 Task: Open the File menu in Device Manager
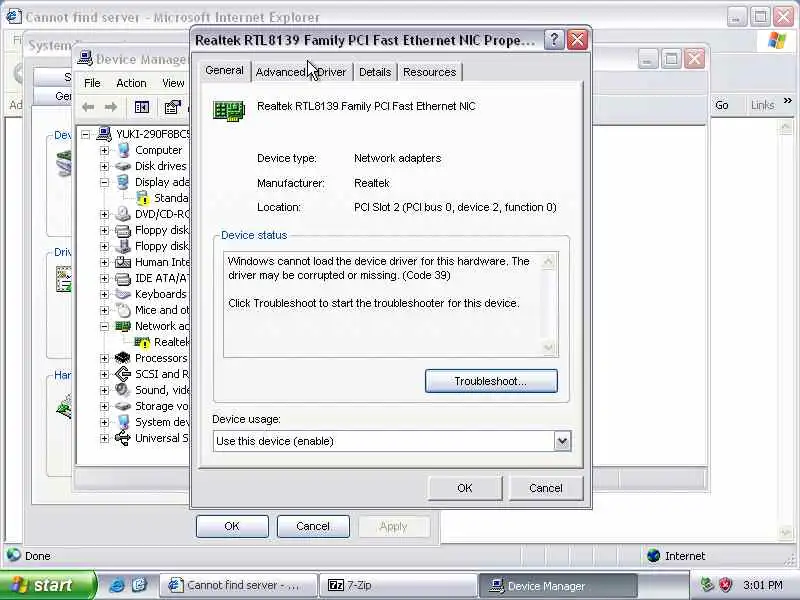click(92, 83)
